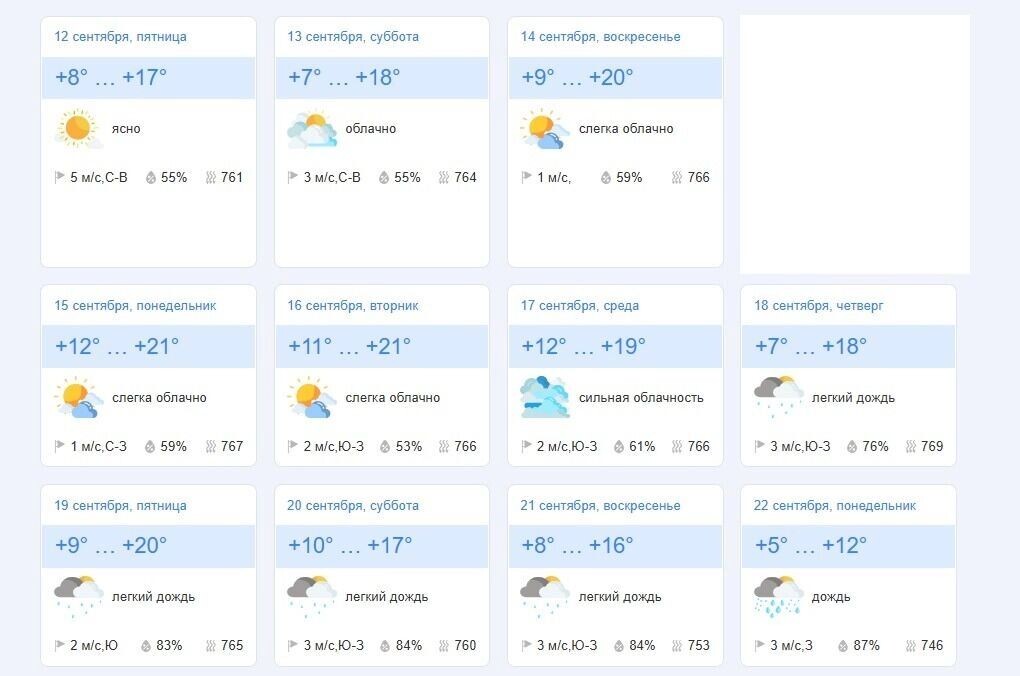Viewport: 1020px width, 676px height.
Task: Click the temperature bar for September 21
Action: 615,546
